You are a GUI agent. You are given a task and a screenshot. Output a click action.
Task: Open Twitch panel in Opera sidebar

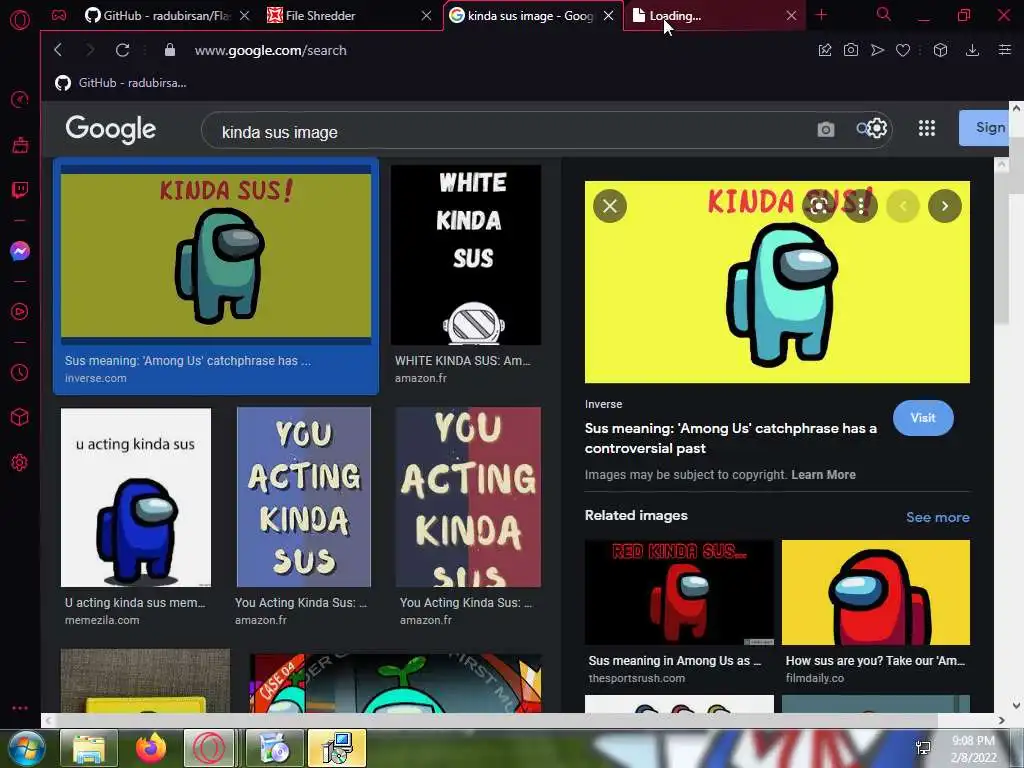point(20,190)
